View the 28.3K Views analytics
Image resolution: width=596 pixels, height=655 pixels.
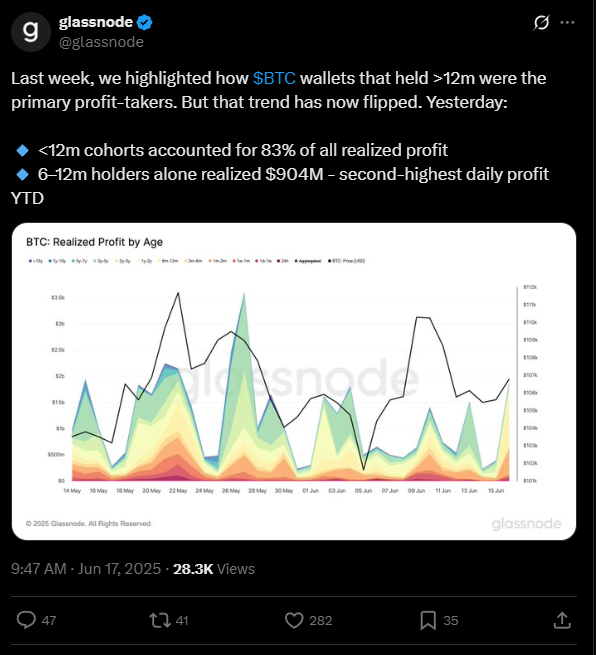coord(213,569)
